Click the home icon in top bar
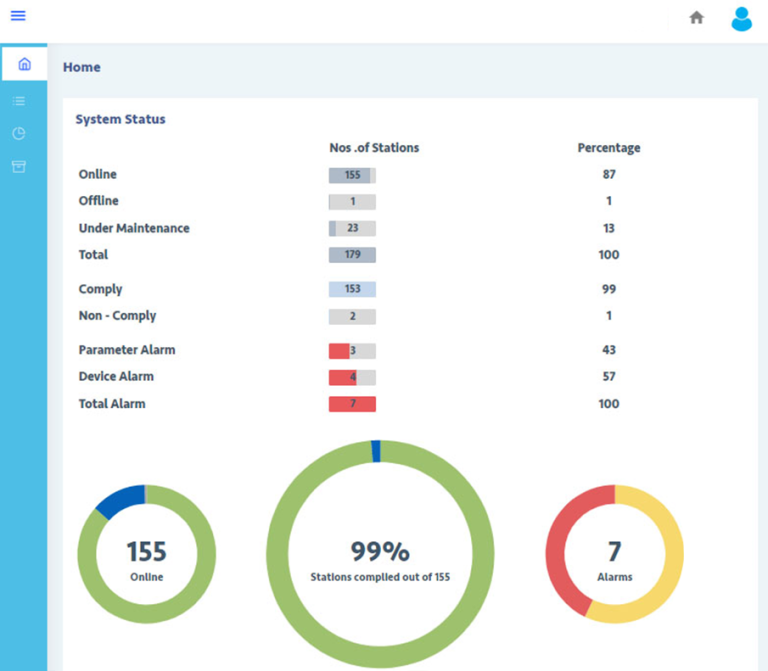768x671 pixels. click(x=697, y=17)
